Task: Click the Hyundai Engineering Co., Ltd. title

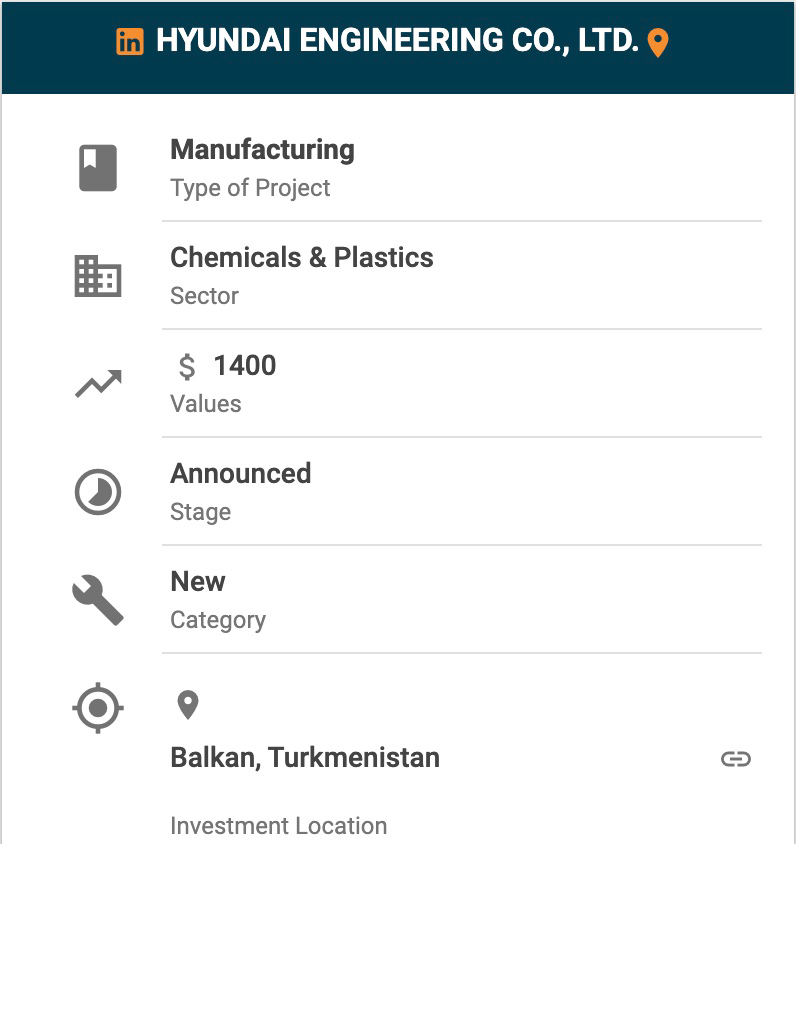Action: pos(397,41)
